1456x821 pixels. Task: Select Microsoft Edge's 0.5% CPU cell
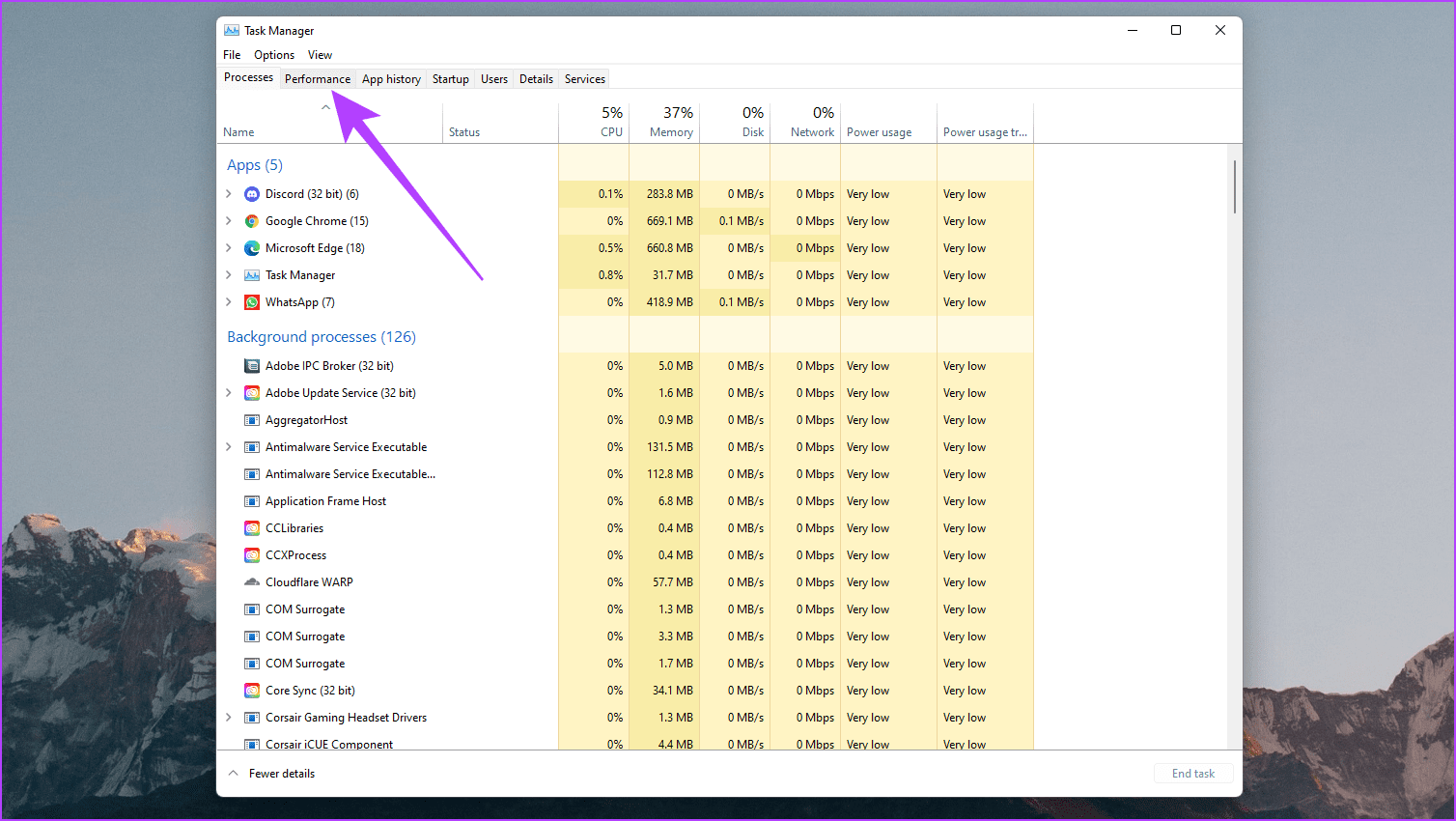(594, 248)
